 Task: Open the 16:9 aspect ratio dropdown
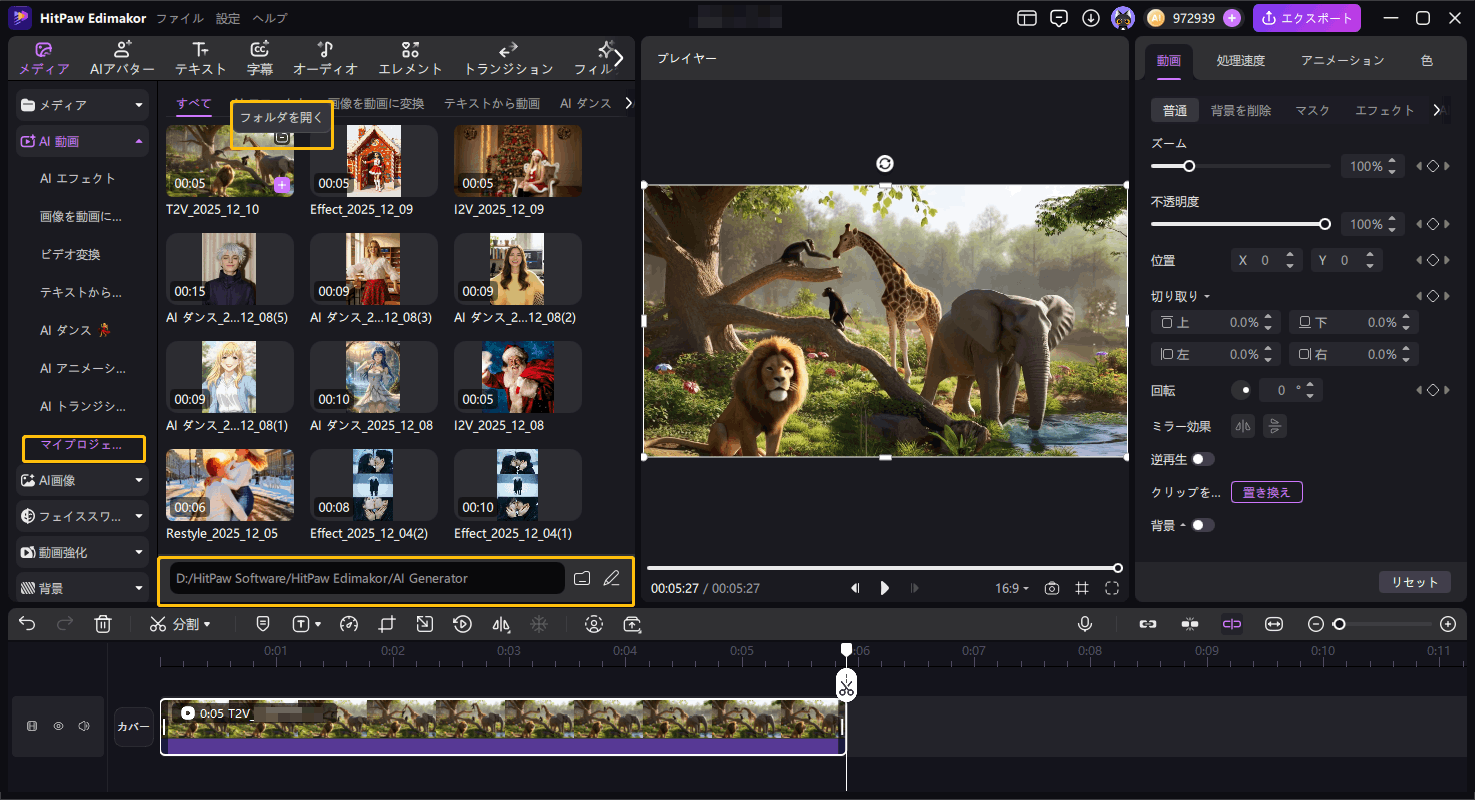[1012, 588]
